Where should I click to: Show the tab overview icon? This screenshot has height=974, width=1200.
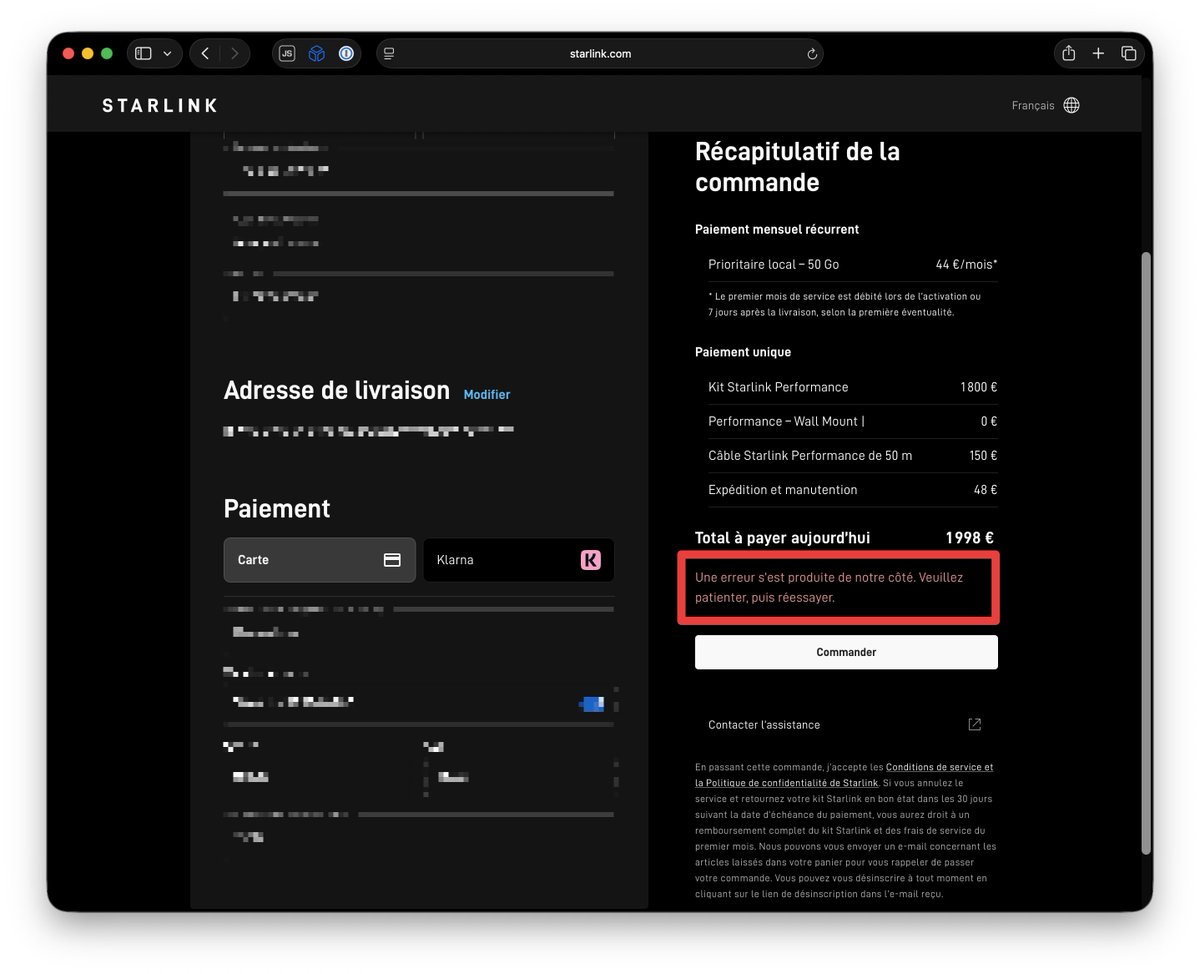pyautogui.click(x=1129, y=54)
